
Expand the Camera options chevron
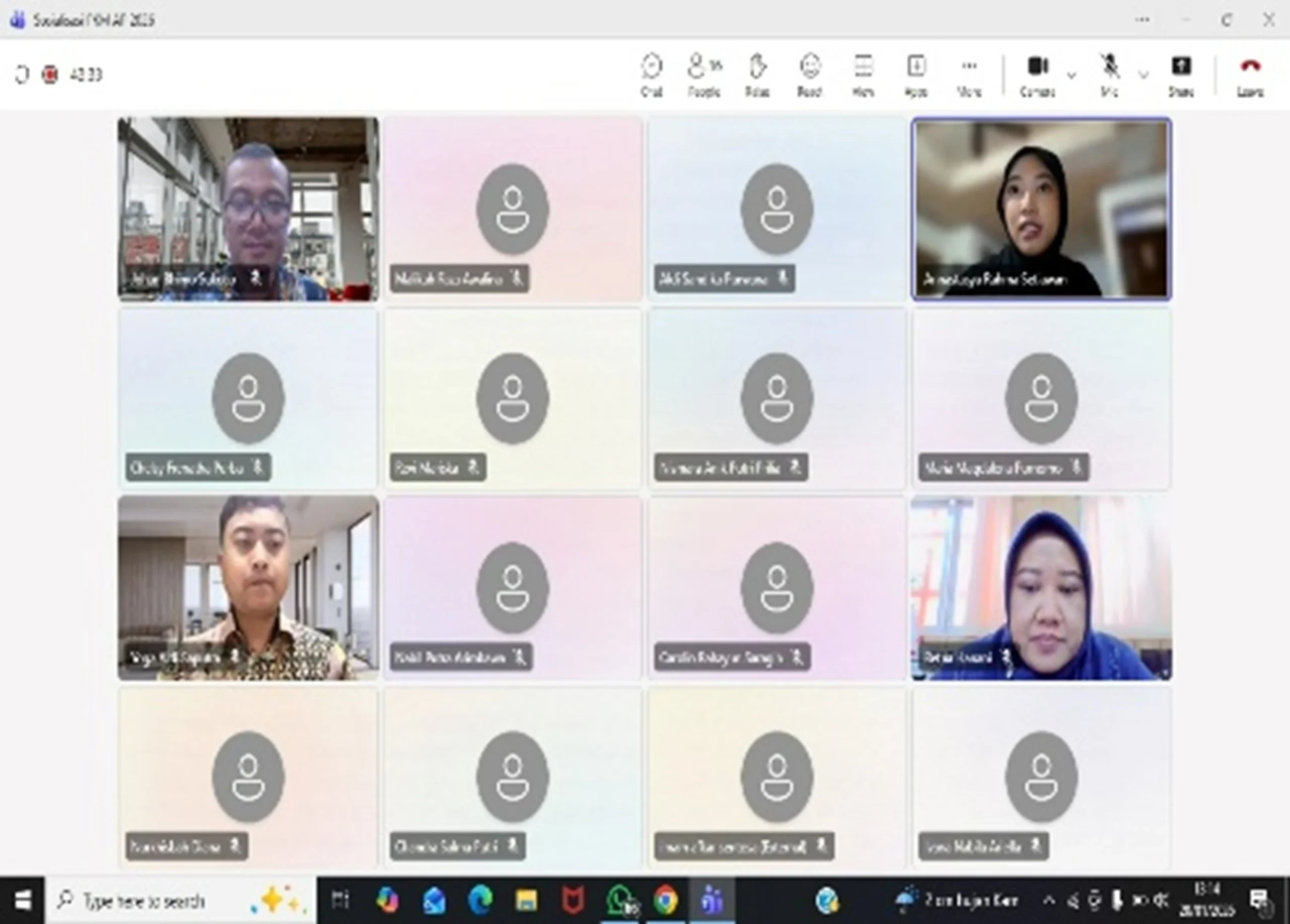point(1072,75)
